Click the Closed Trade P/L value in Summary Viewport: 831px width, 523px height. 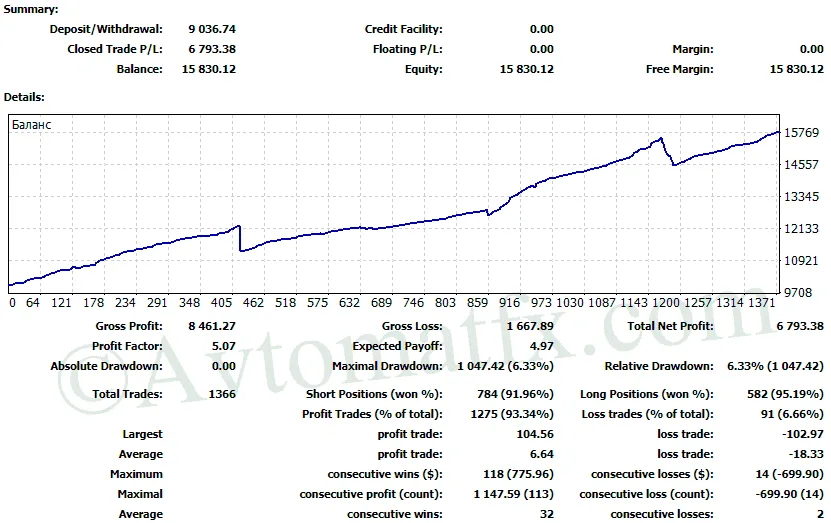212,49
